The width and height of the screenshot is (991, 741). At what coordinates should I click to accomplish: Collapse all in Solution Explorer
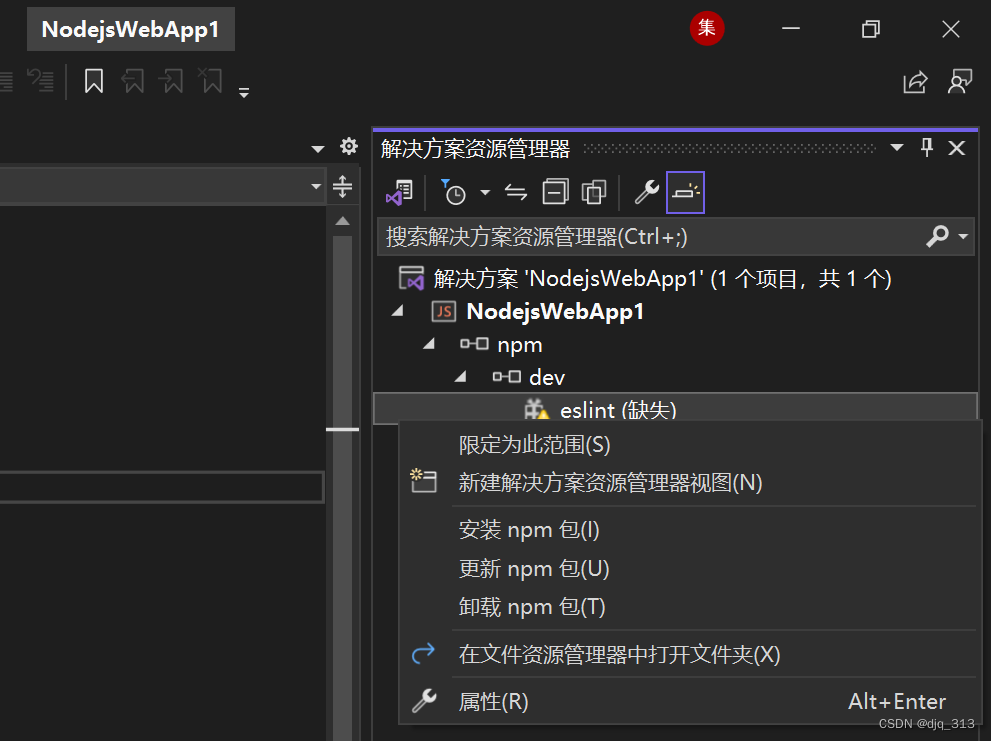coord(556,192)
